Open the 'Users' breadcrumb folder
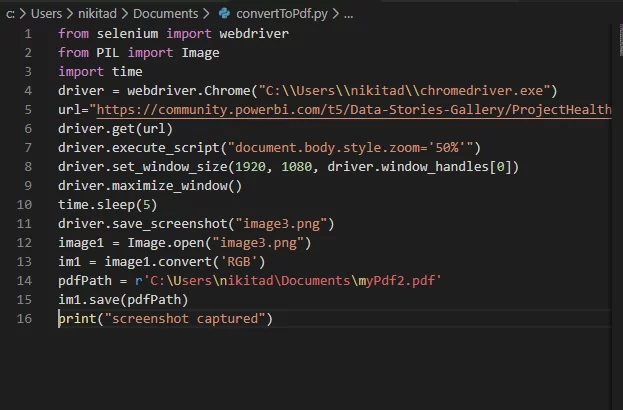 coord(46,14)
